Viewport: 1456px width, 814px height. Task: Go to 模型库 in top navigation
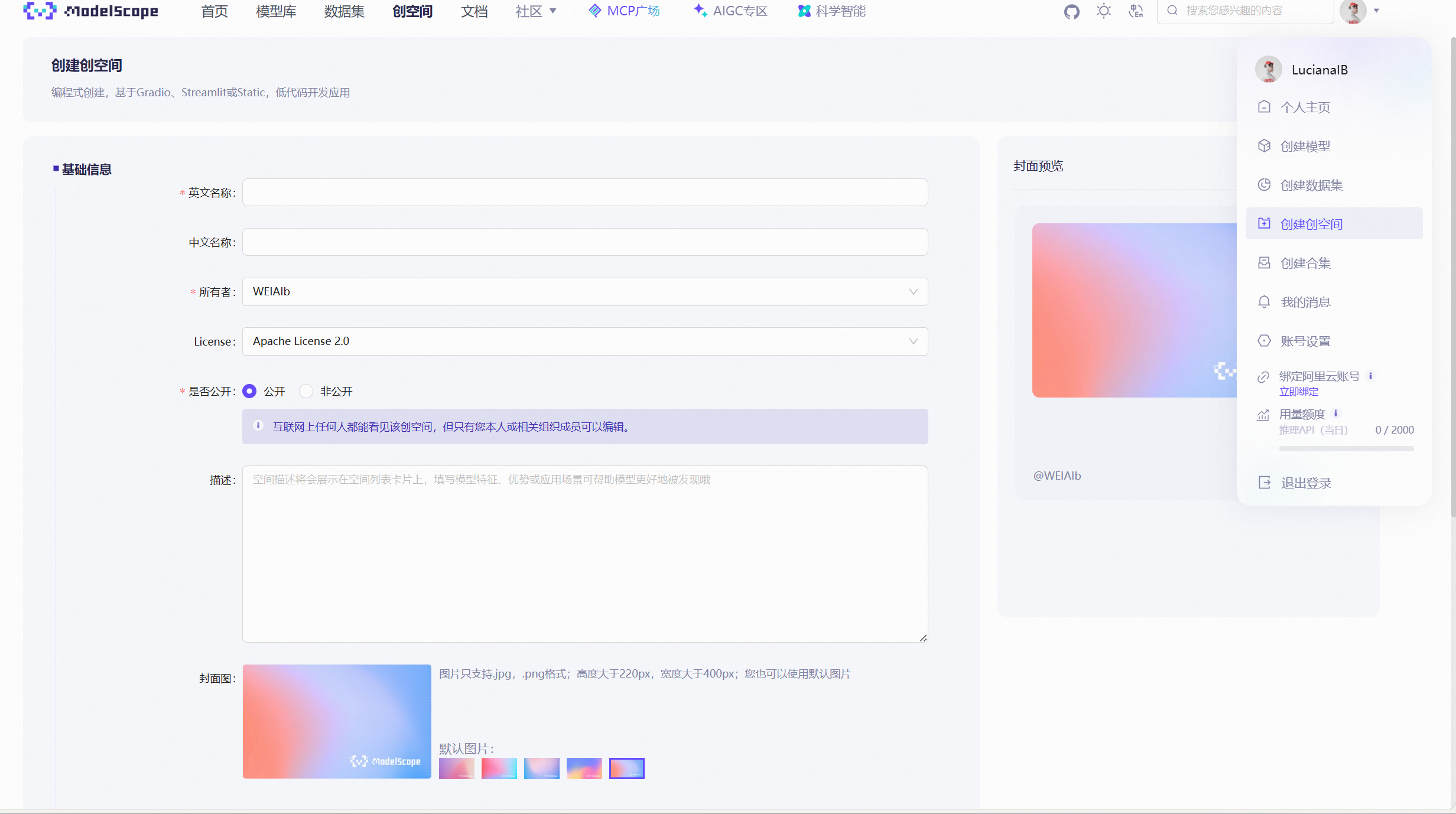coord(276,11)
